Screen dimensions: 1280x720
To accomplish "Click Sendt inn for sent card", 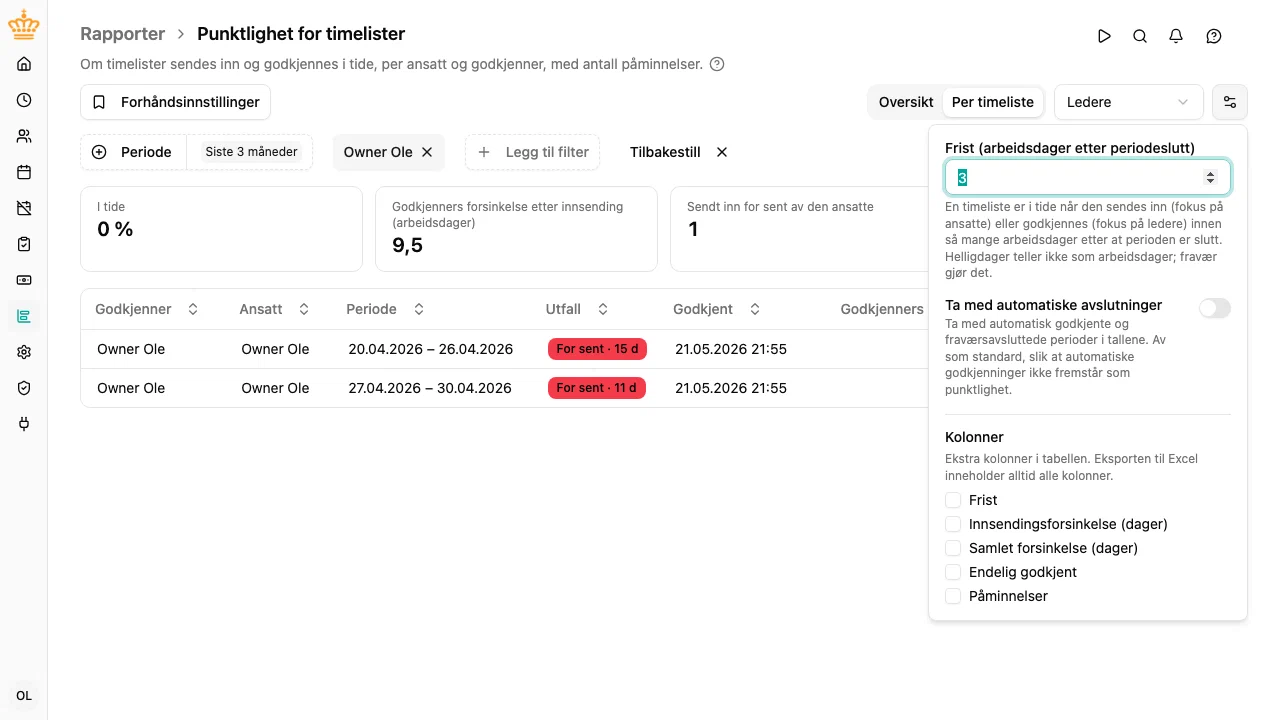I will click(800, 229).
